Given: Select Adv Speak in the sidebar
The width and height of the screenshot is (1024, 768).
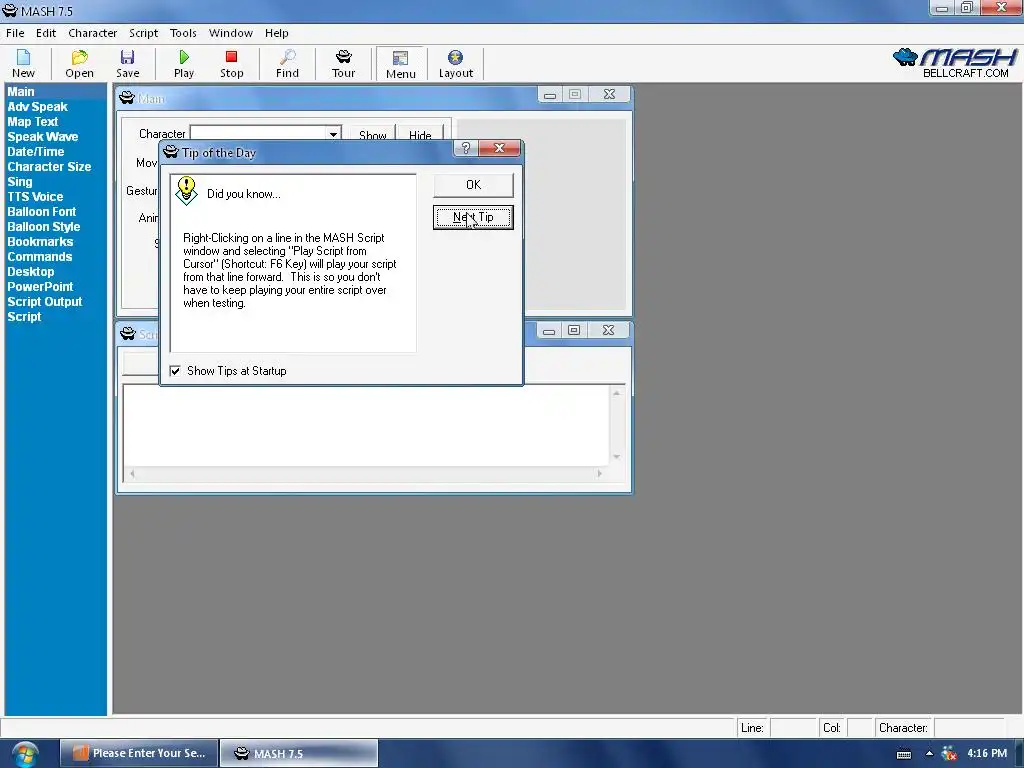Looking at the screenshot, I should point(37,107).
